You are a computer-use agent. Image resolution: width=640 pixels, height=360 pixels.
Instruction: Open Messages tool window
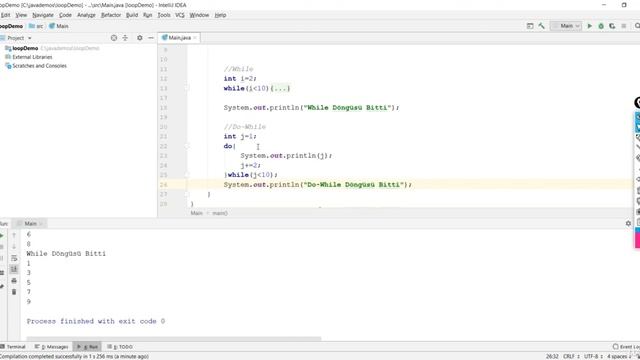(52, 347)
